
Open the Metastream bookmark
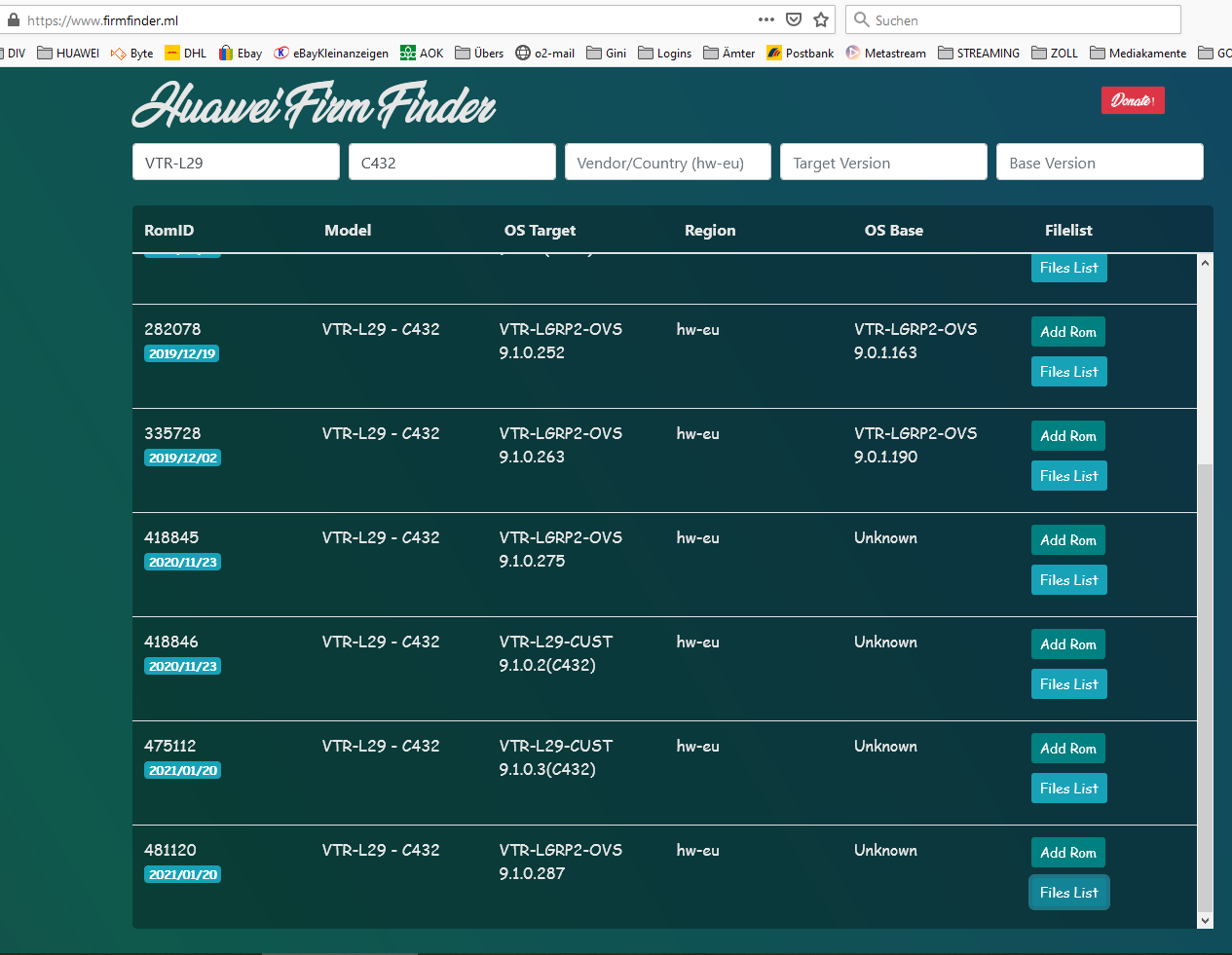(886, 53)
